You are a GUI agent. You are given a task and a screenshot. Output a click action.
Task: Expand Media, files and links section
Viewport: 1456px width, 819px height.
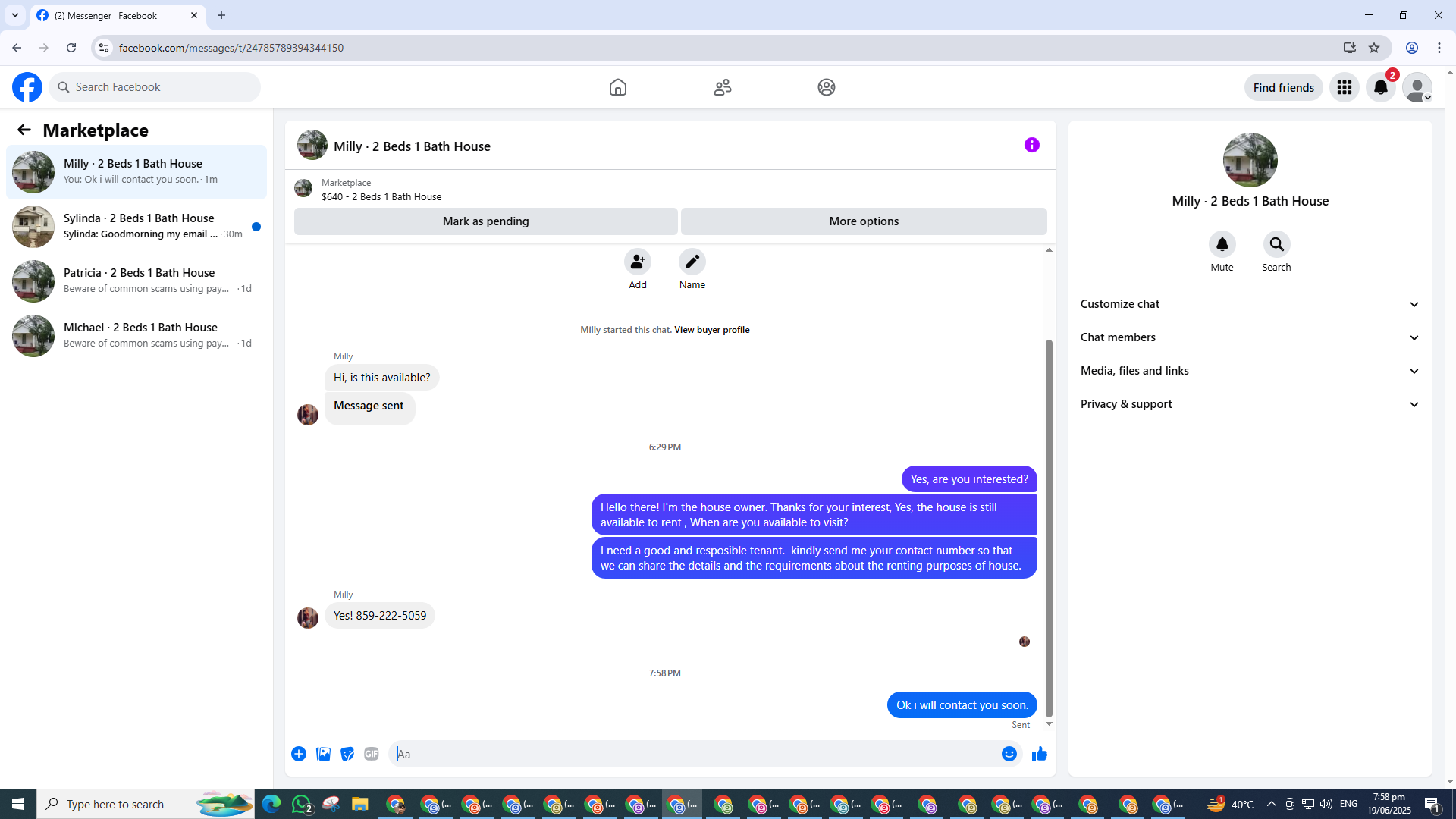click(x=1250, y=371)
